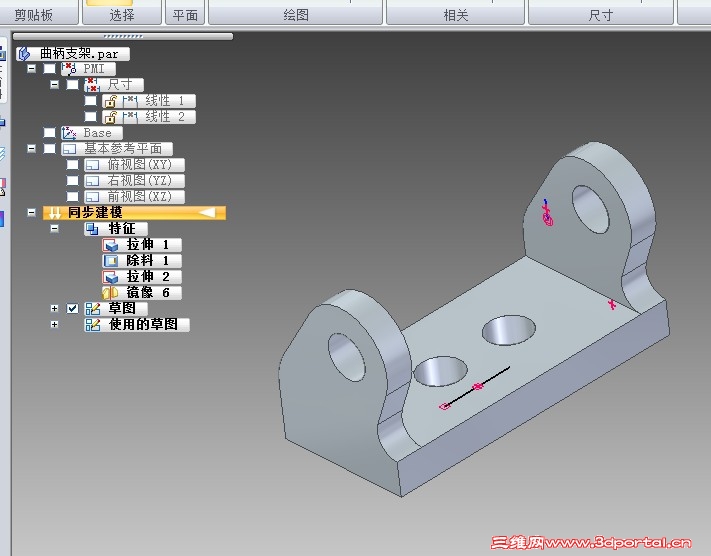The width and height of the screenshot is (711, 556).
Task: Show the 右视图(YZ) plane checkbox
Action: pyautogui.click(x=72, y=180)
